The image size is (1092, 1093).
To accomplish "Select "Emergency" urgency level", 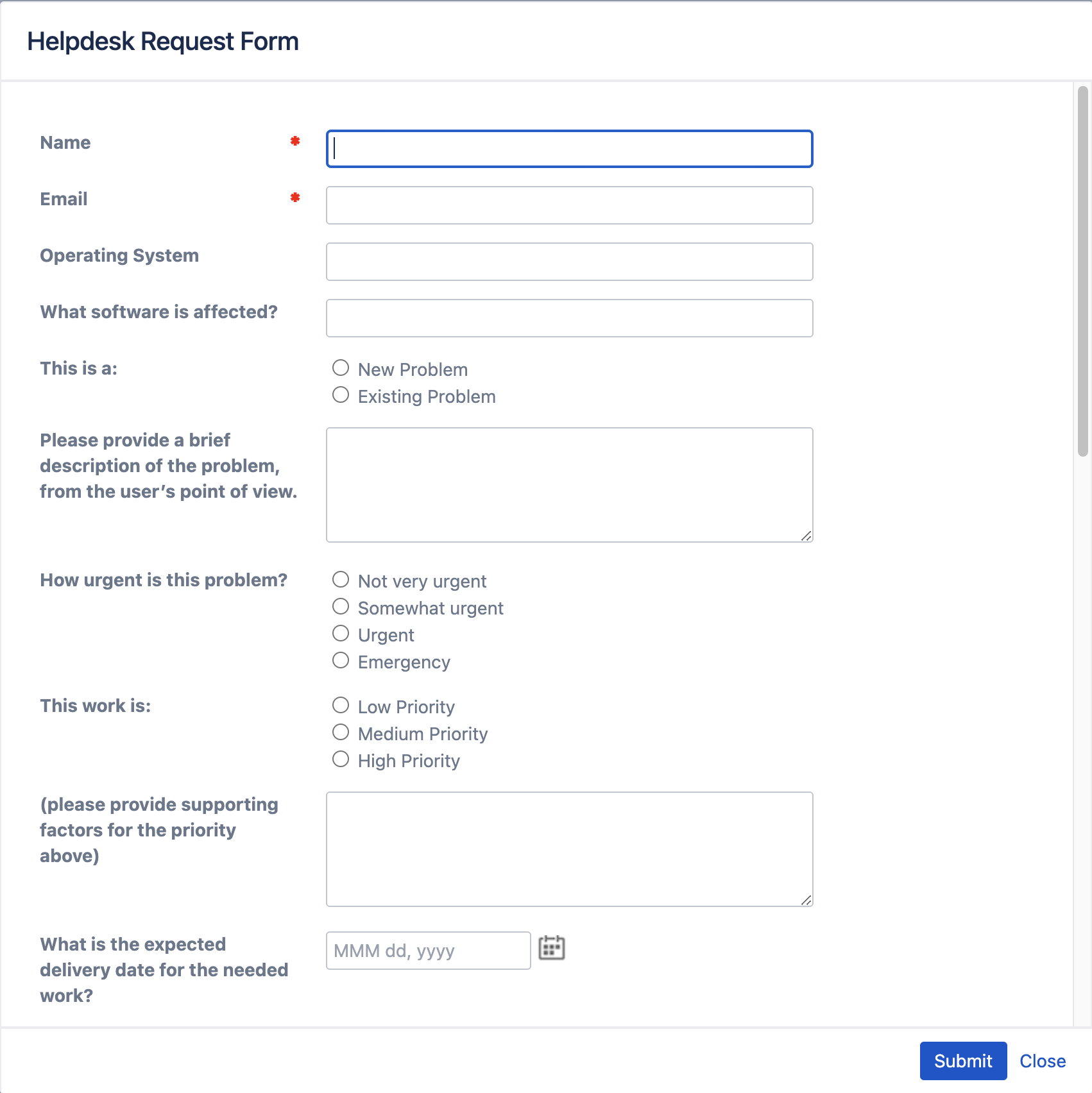I will [x=341, y=660].
